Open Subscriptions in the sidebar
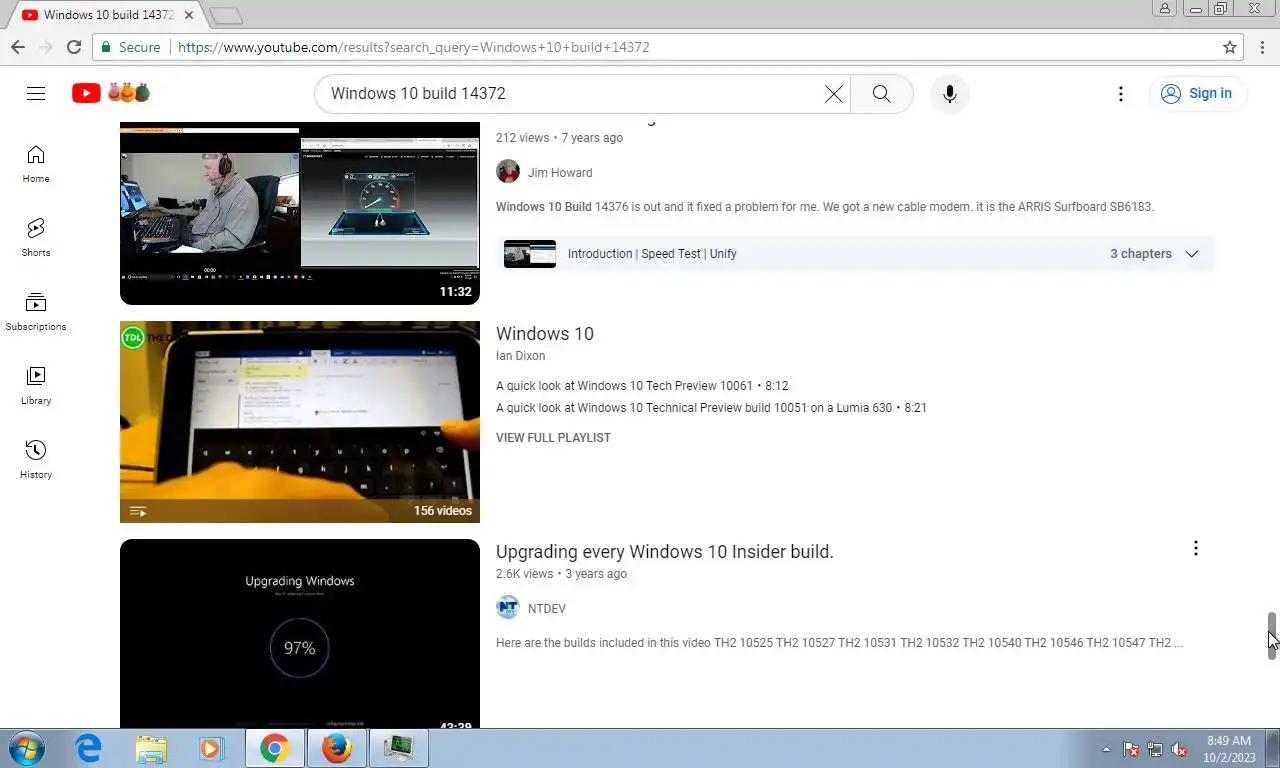 tap(36, 312)
